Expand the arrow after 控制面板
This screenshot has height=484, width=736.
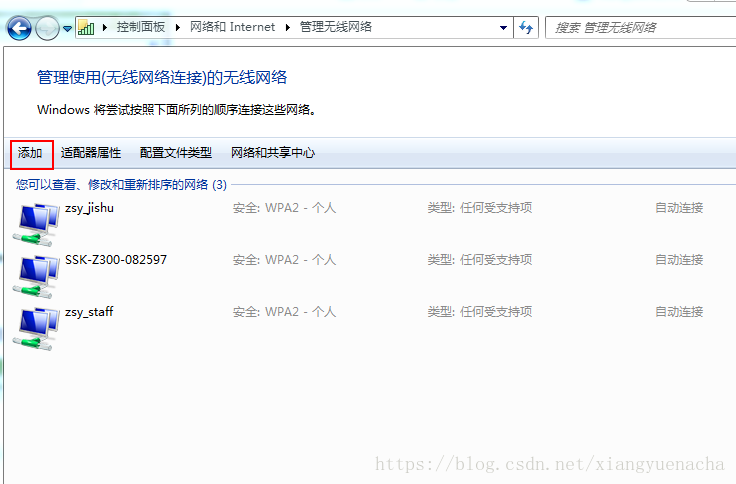(177, 27)
